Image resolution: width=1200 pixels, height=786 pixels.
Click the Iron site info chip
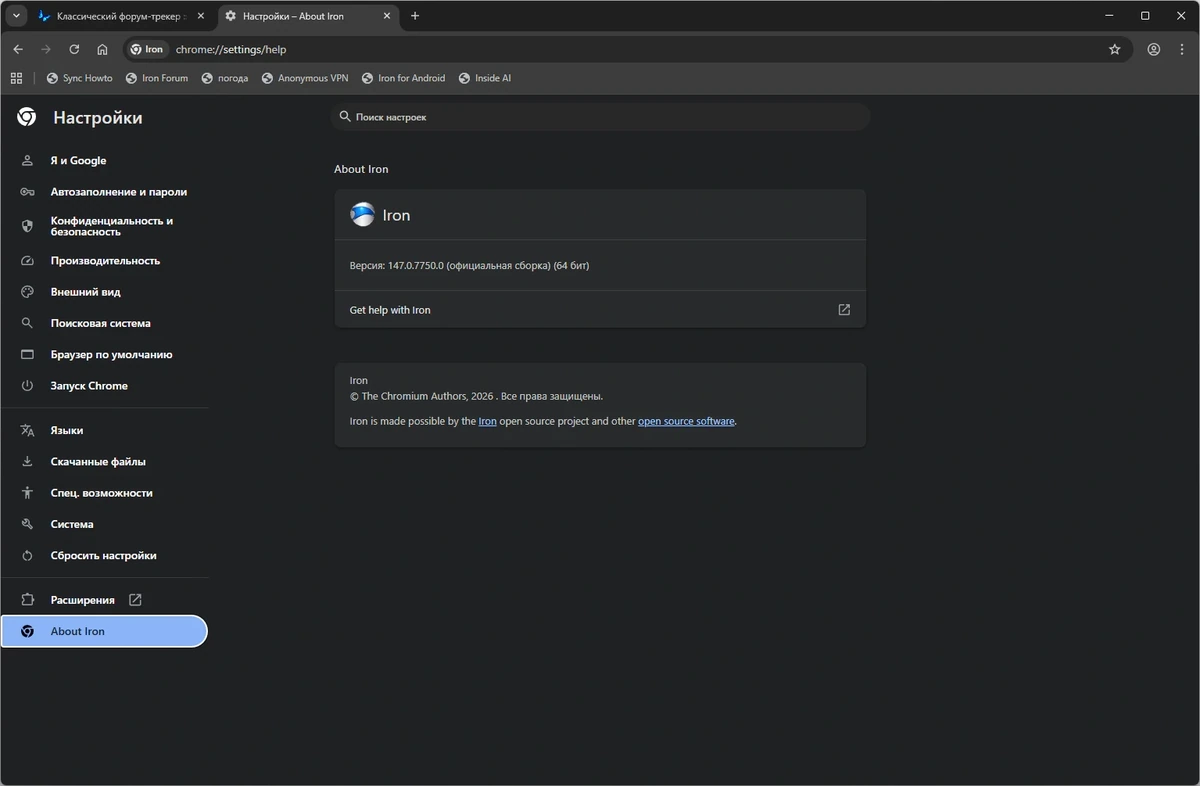point(147,49)
